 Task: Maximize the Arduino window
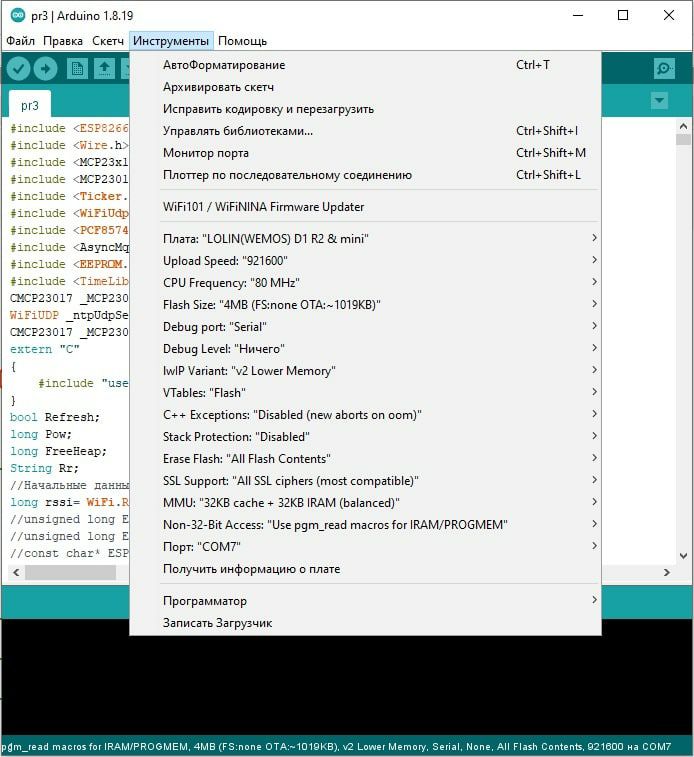(623, 15)
